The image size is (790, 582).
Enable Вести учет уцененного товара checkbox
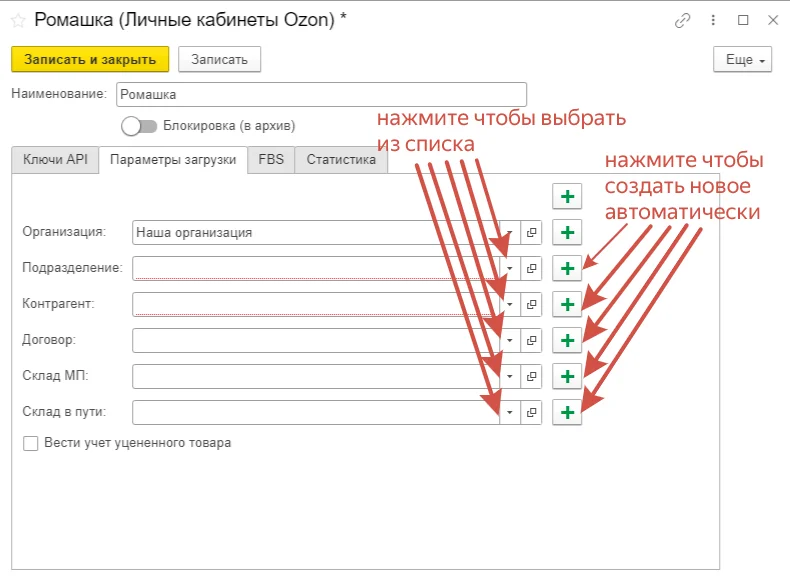pos(30,443)
